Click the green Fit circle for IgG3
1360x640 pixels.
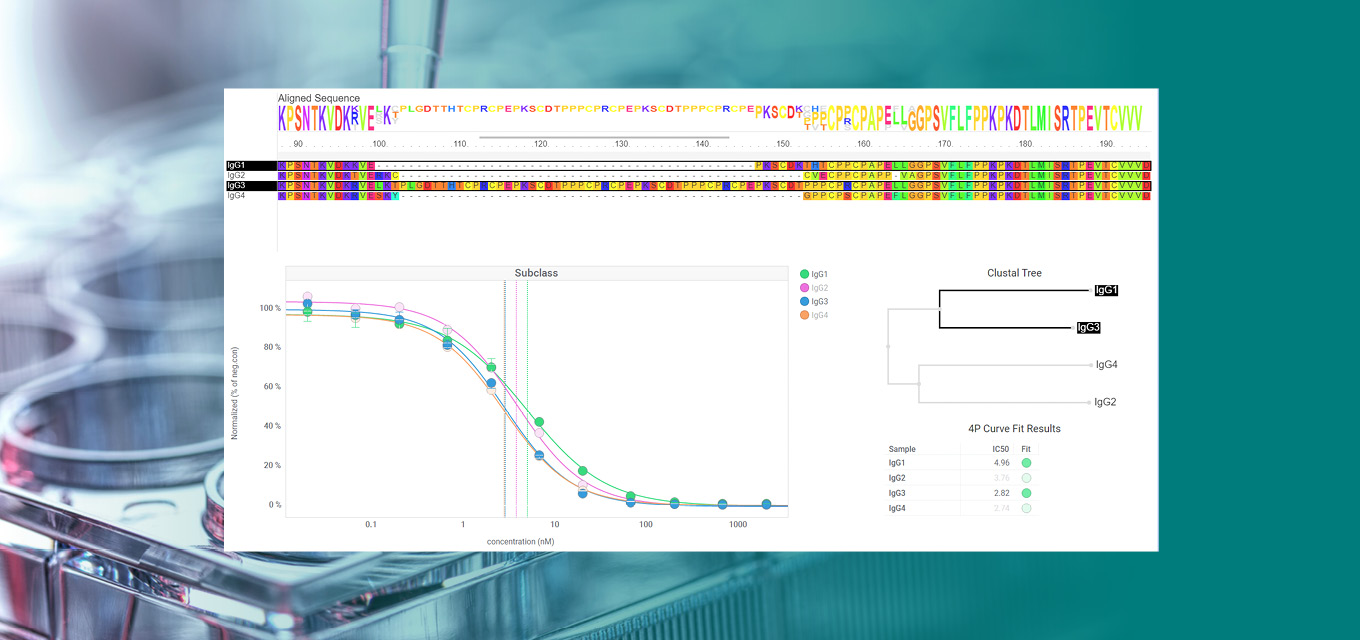1025,492
